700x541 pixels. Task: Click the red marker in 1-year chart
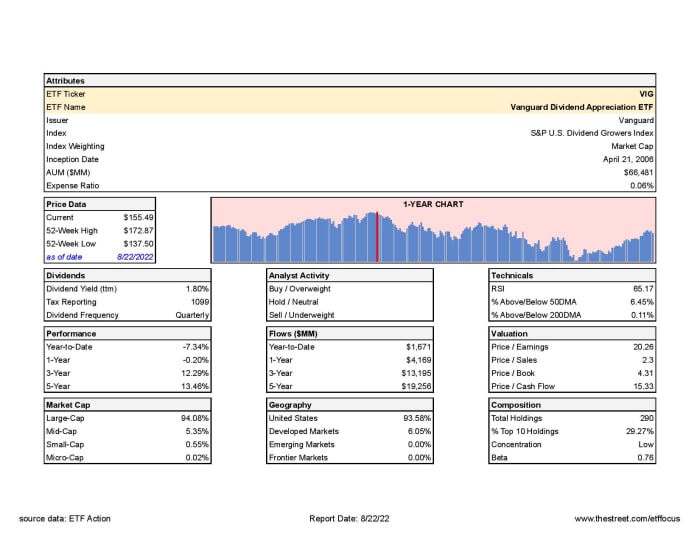(x=377, y=237)
